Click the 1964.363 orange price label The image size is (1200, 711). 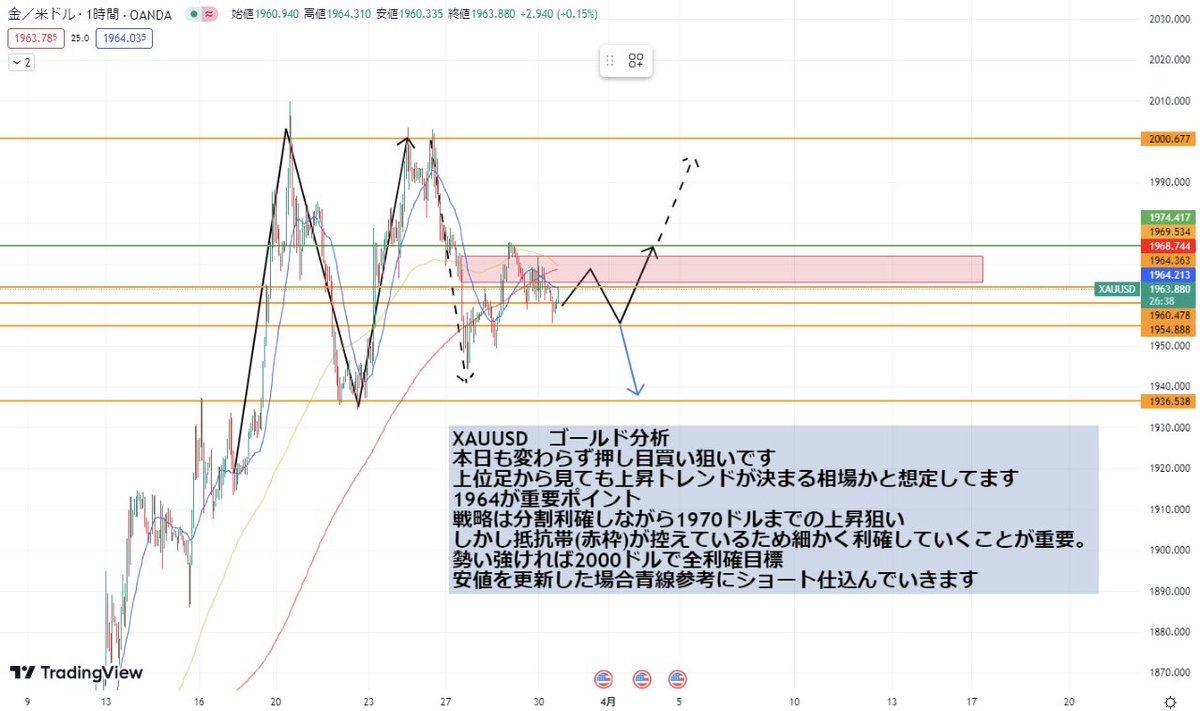[x=1168, y=260]
